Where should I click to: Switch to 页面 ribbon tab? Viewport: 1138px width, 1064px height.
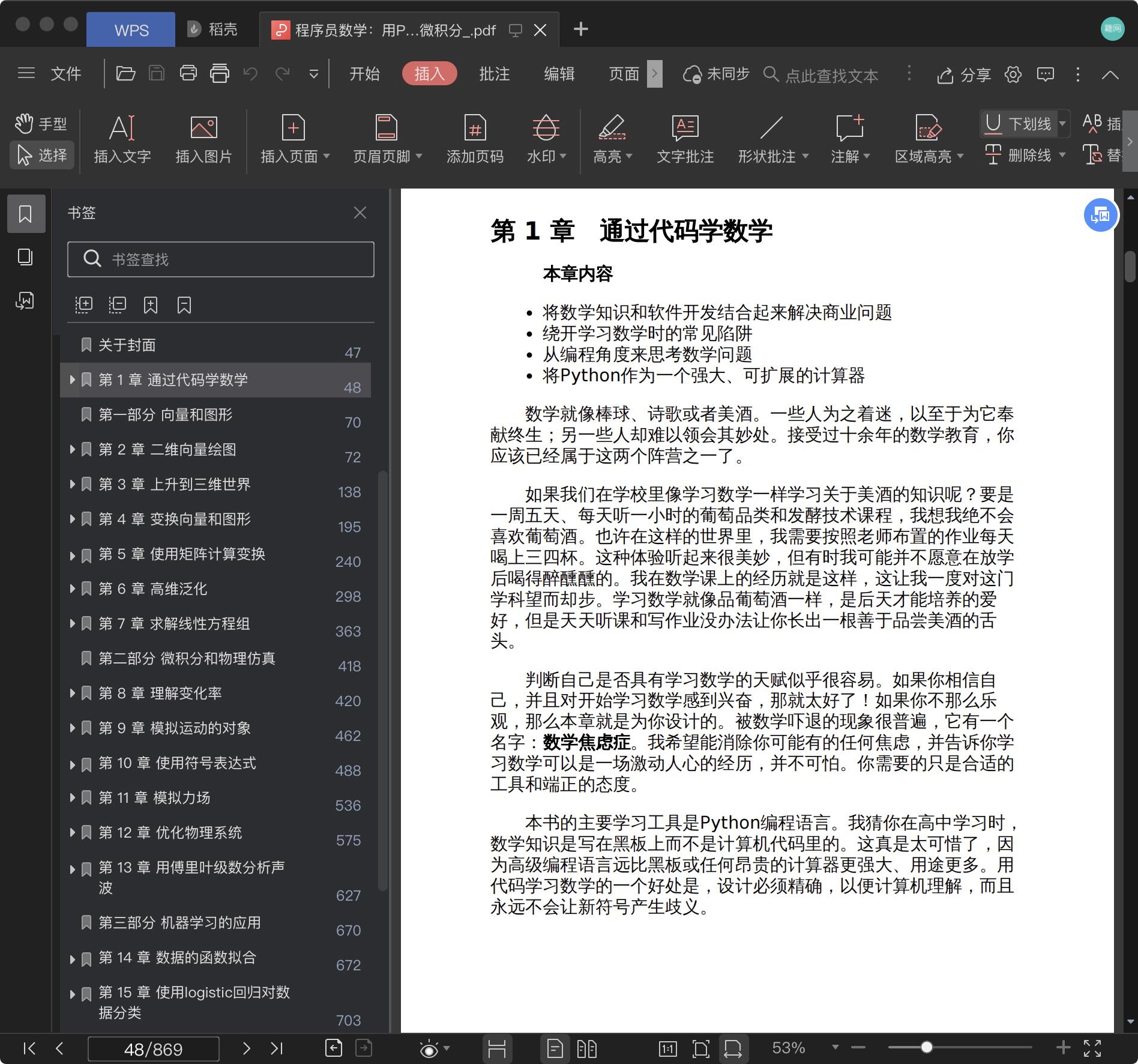point(624,74)
